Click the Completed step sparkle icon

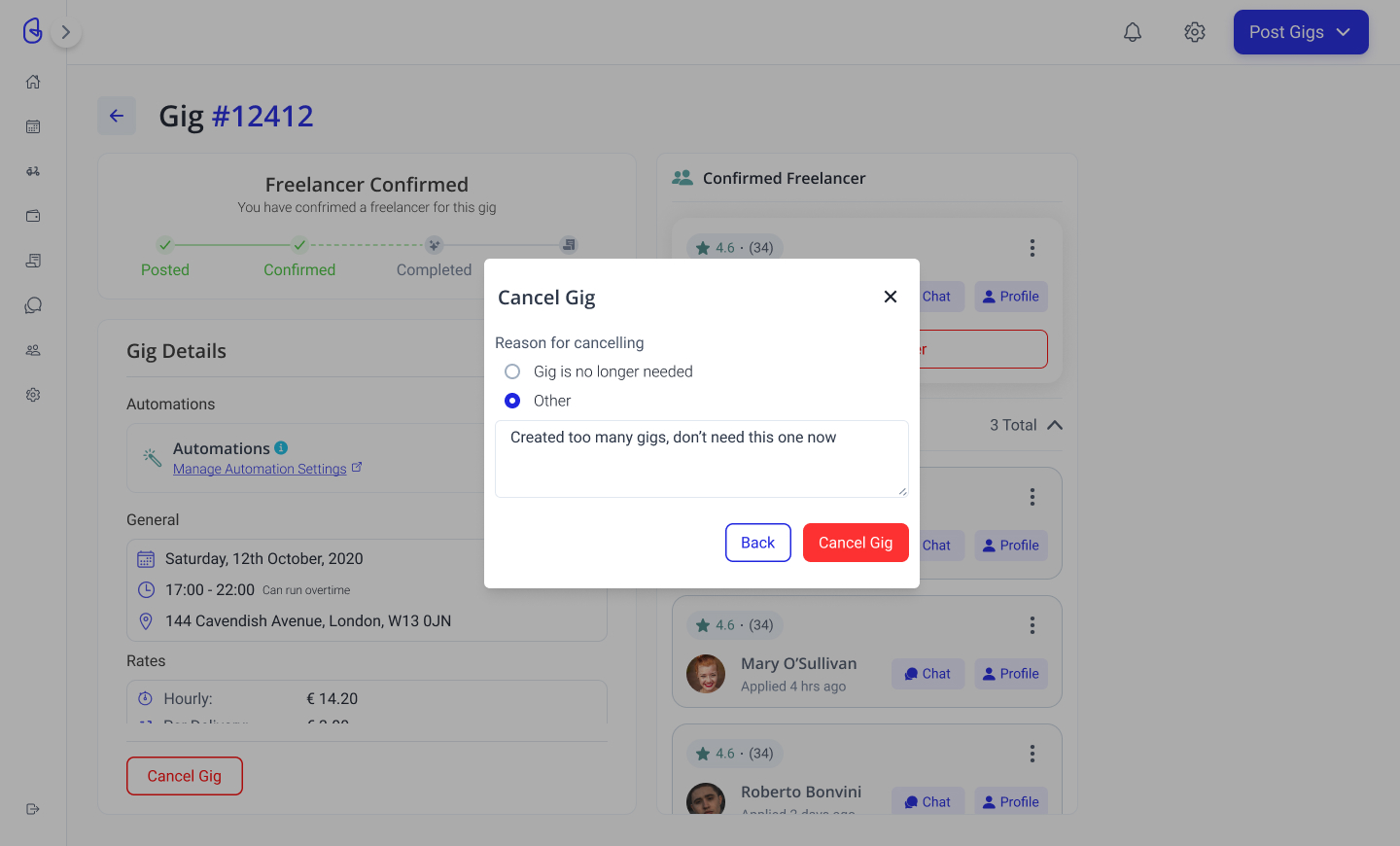[435, 245]
